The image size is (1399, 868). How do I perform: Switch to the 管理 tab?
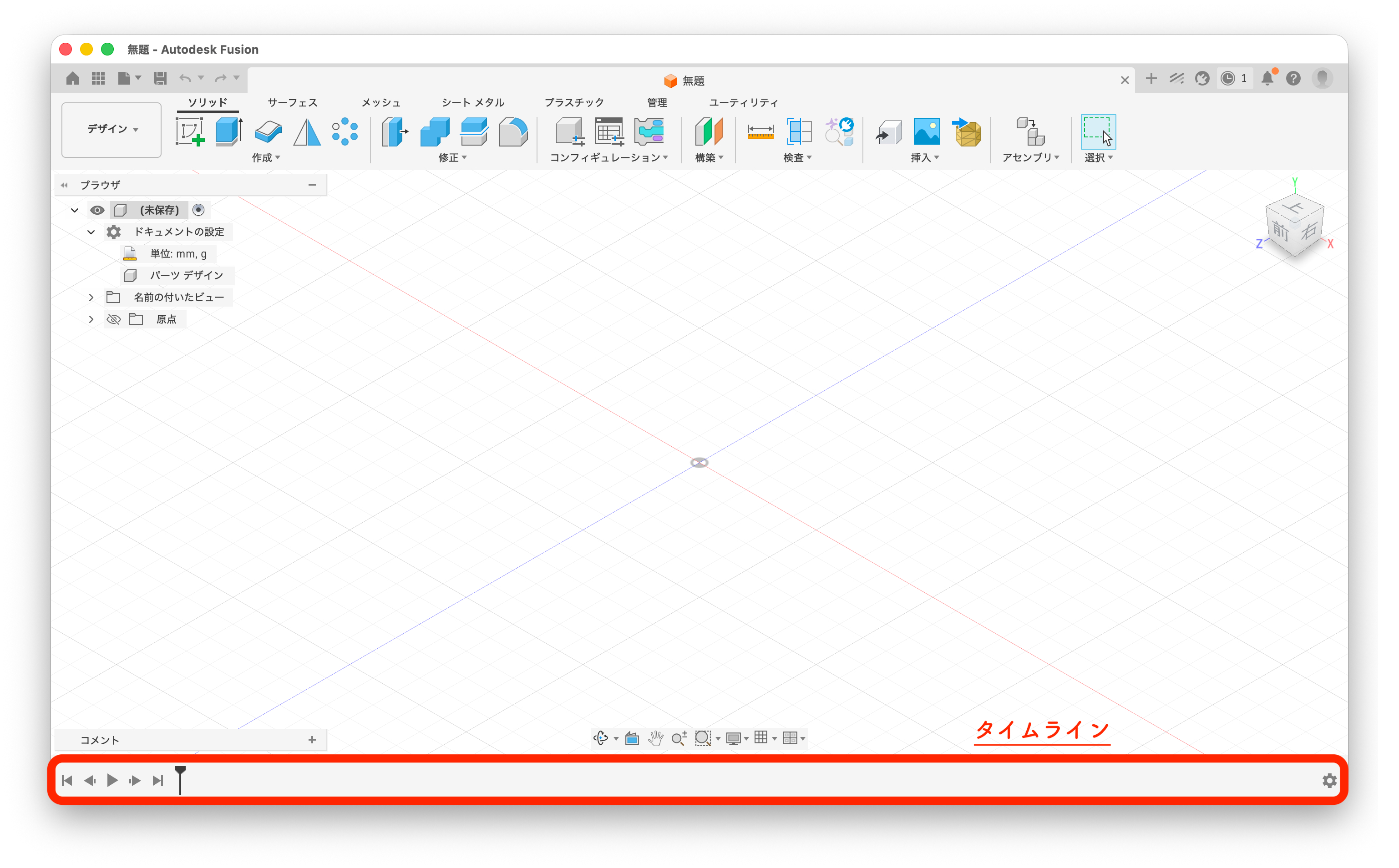point(657,102)
